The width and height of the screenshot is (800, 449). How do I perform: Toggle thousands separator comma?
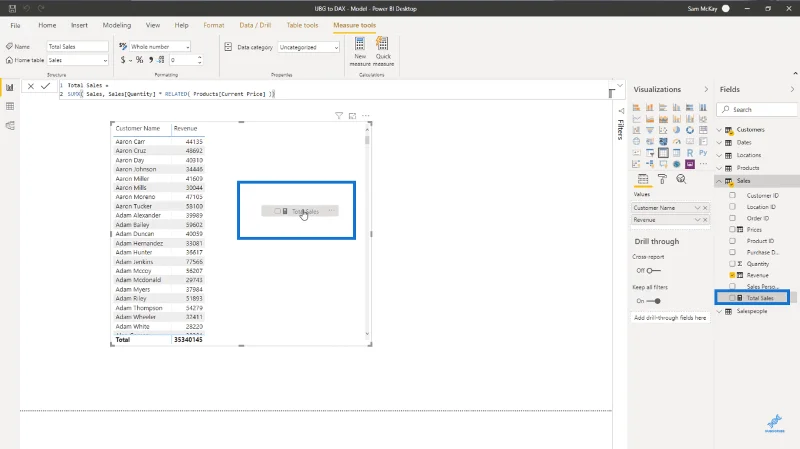pyautogui.click(x=151, y=60)
